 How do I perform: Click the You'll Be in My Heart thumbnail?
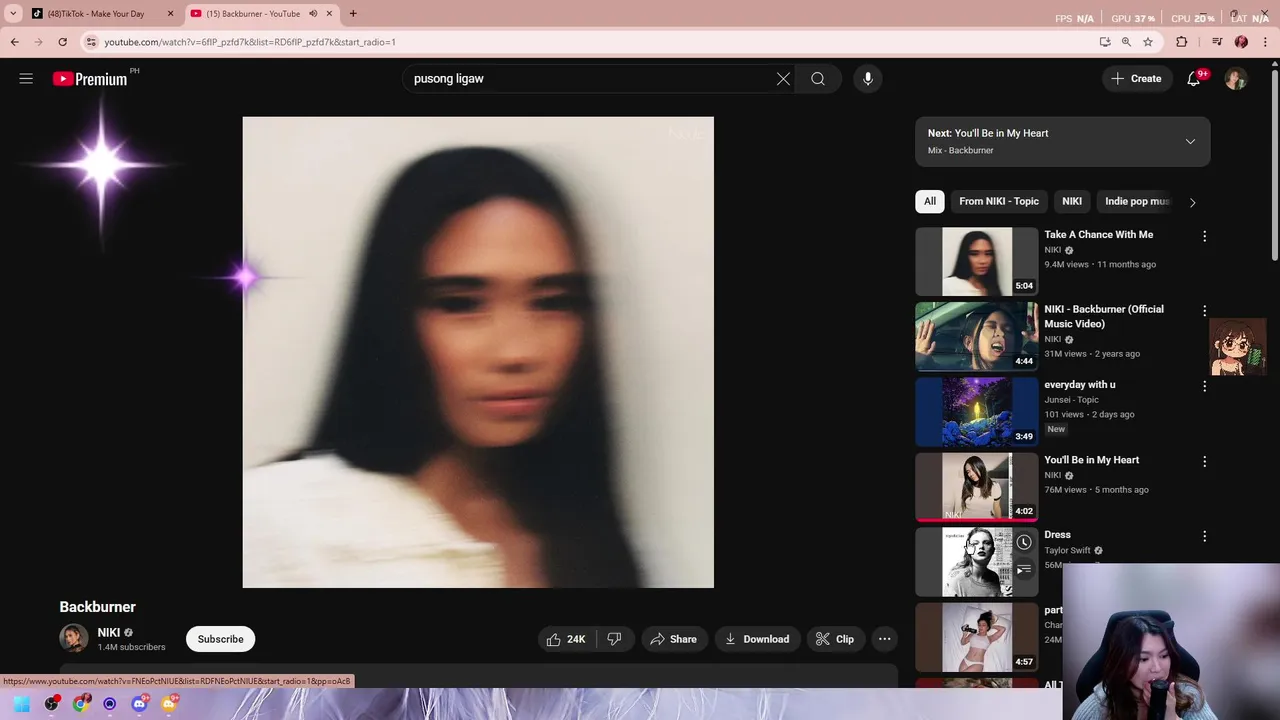click(x=977, y=487)
